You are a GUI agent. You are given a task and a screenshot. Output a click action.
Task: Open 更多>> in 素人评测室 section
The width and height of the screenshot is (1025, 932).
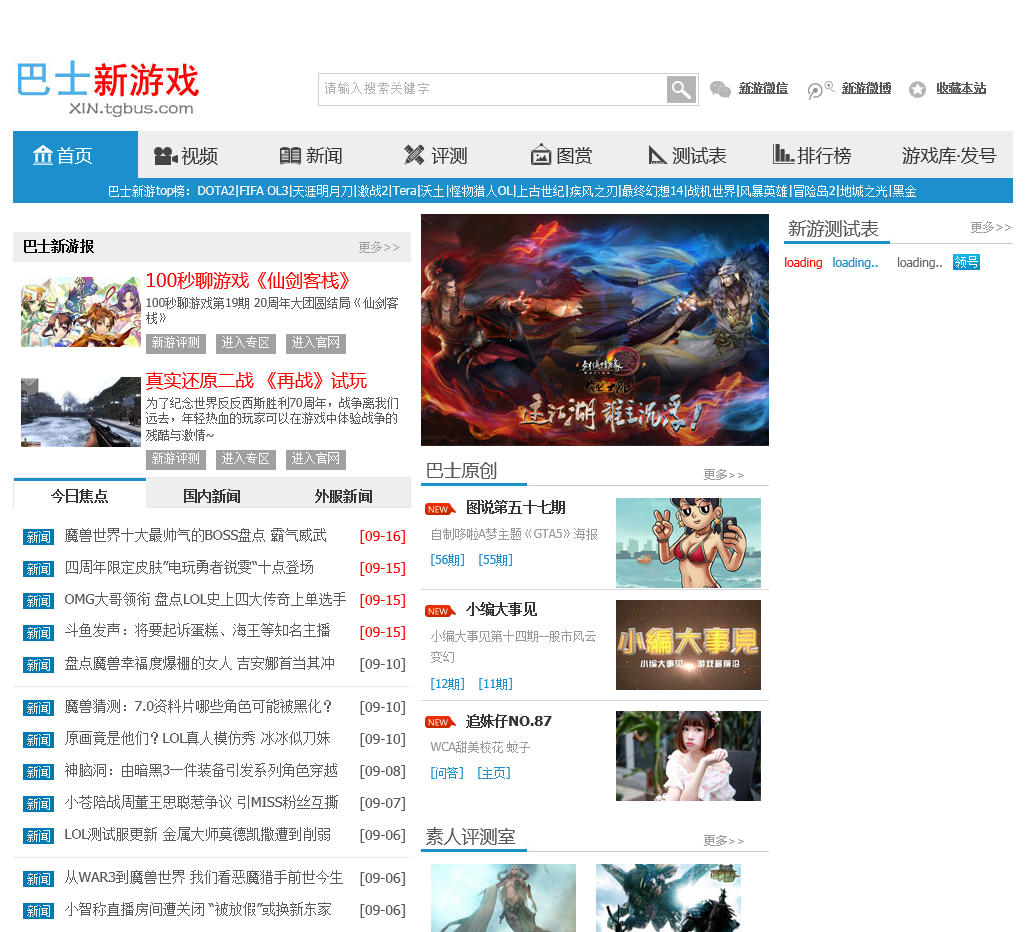724,840
